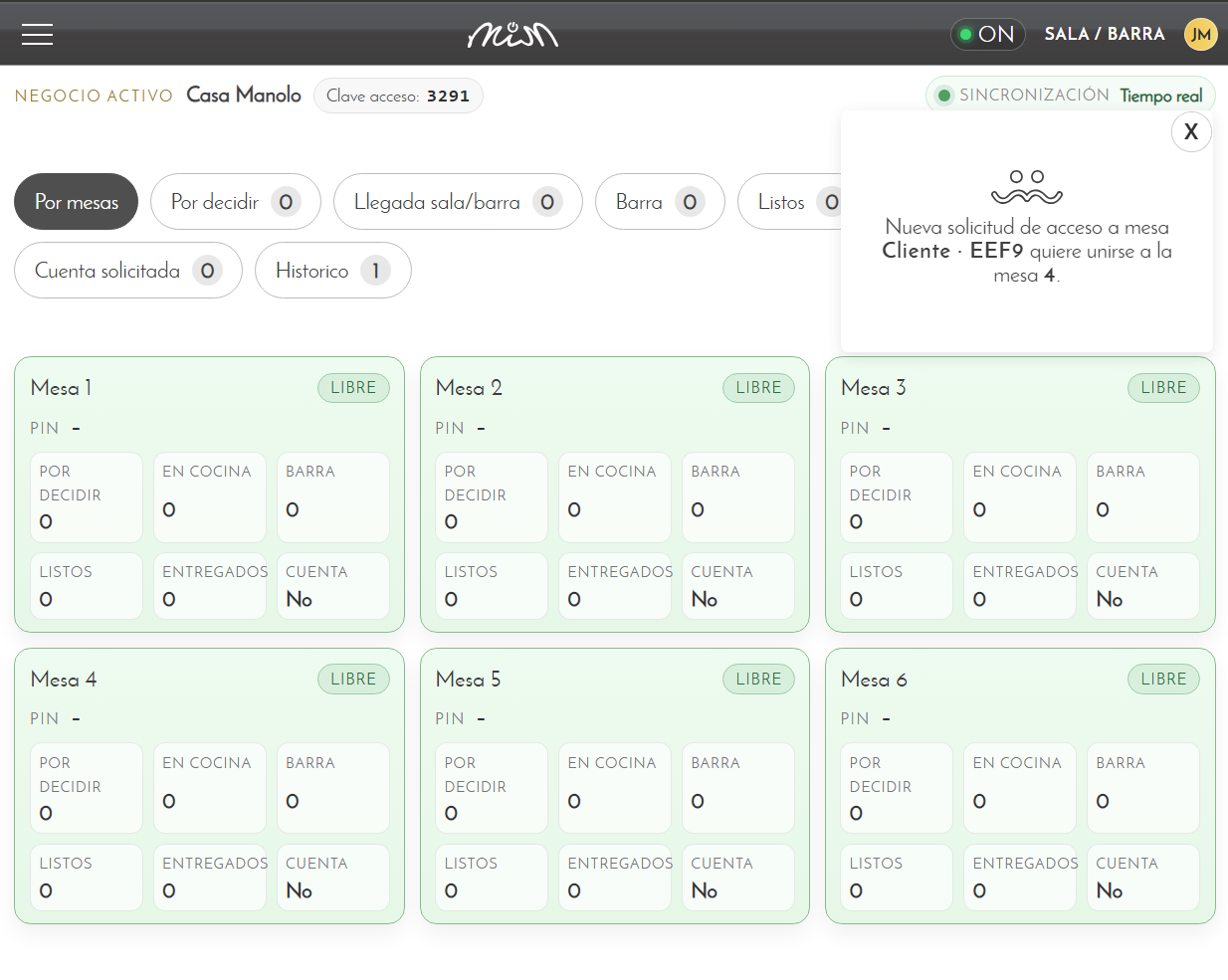The height and width of the screenshot is (980, 1228).
Task: Open the Historico tab
Action: coord(333,271)
